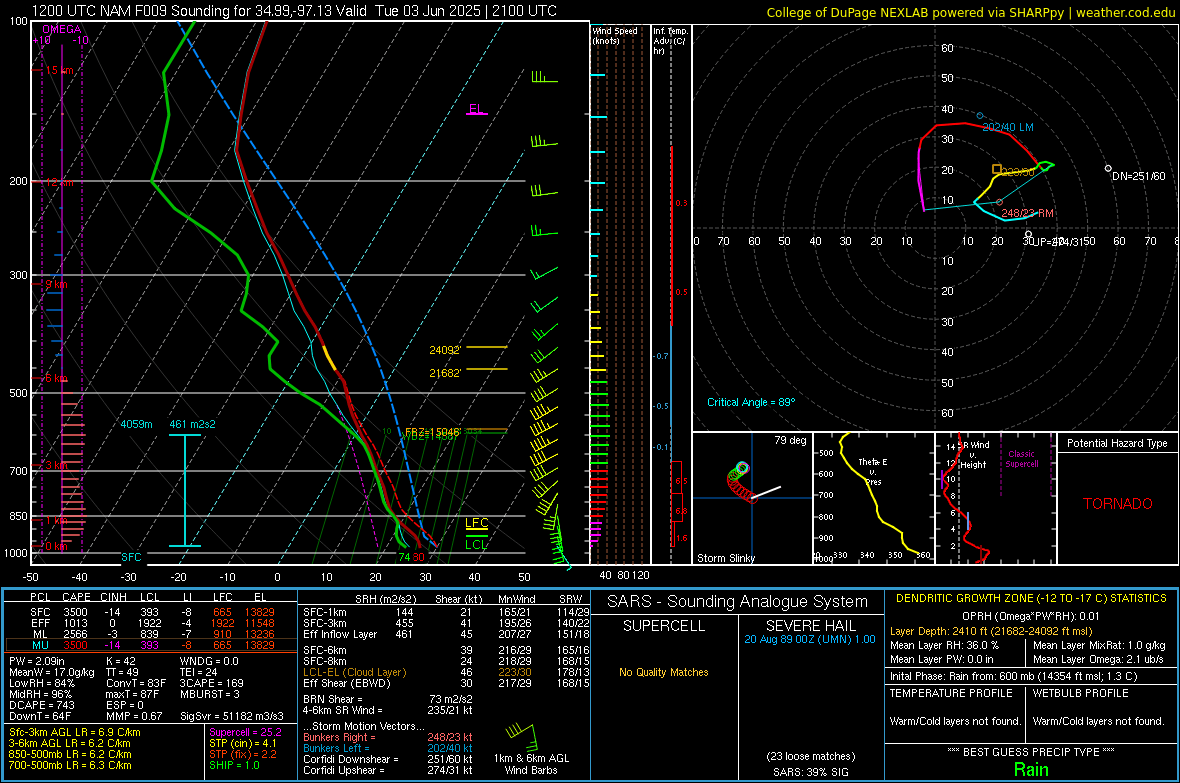The height and width of the screenshot is (783, 1180).
Task: Click the 248/23 RM hodograph label
Action: coord(1027,213)
